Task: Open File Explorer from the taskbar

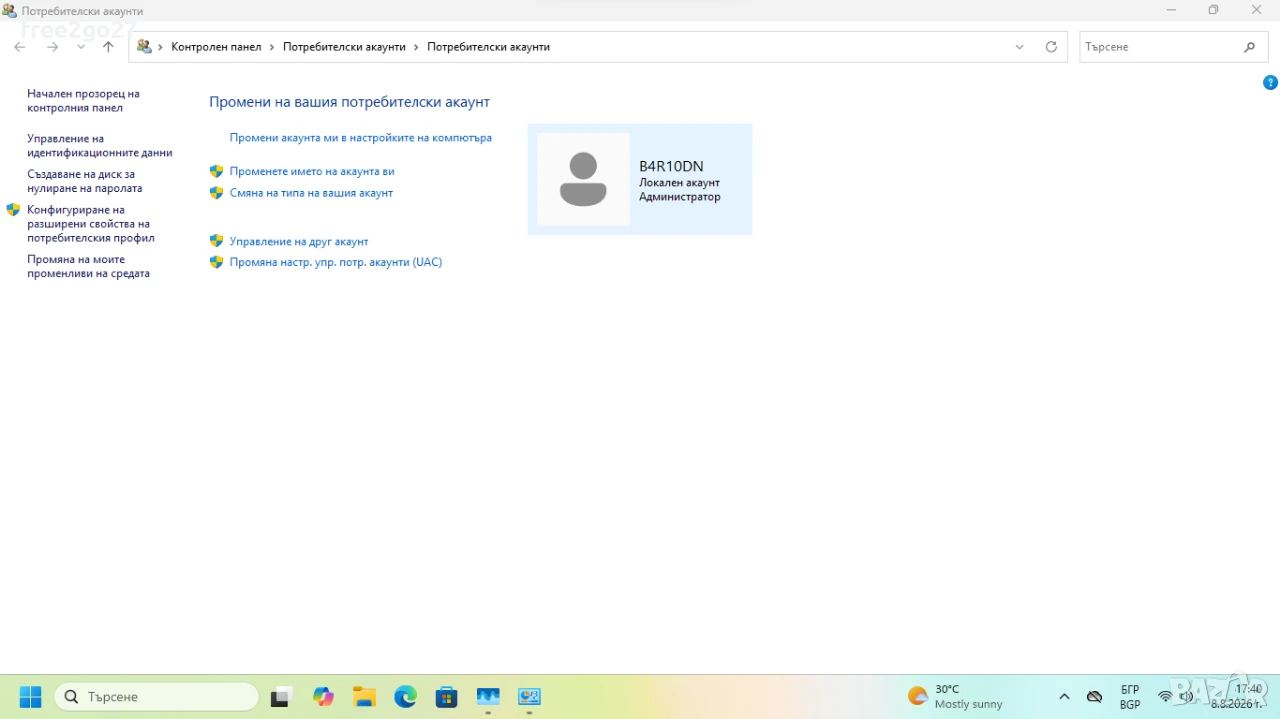Action: [364, 697]
